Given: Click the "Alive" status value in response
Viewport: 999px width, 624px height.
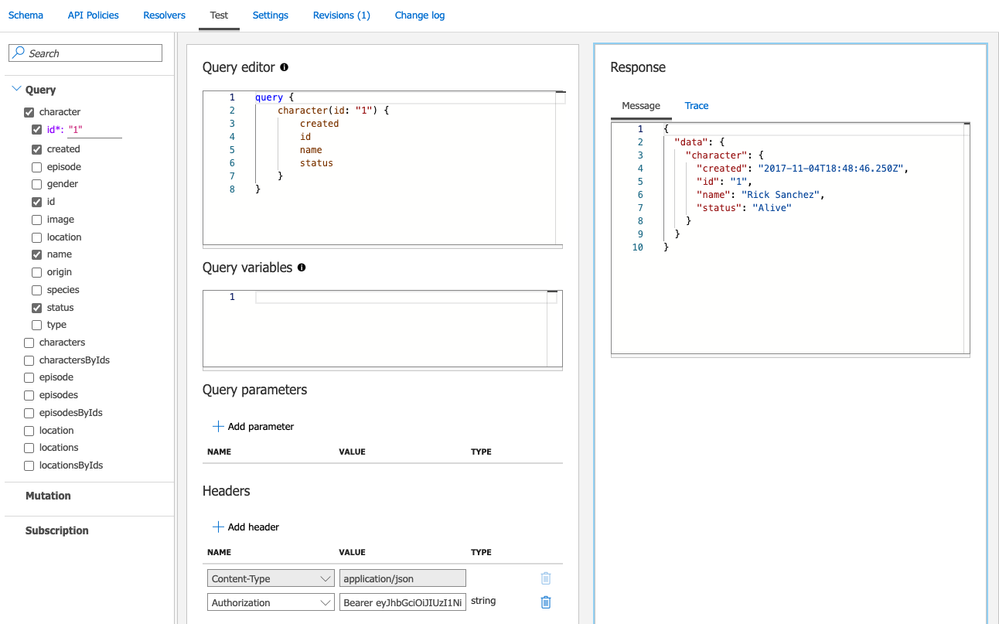Looking at the screenshot, I should click(x=772, y=208).
